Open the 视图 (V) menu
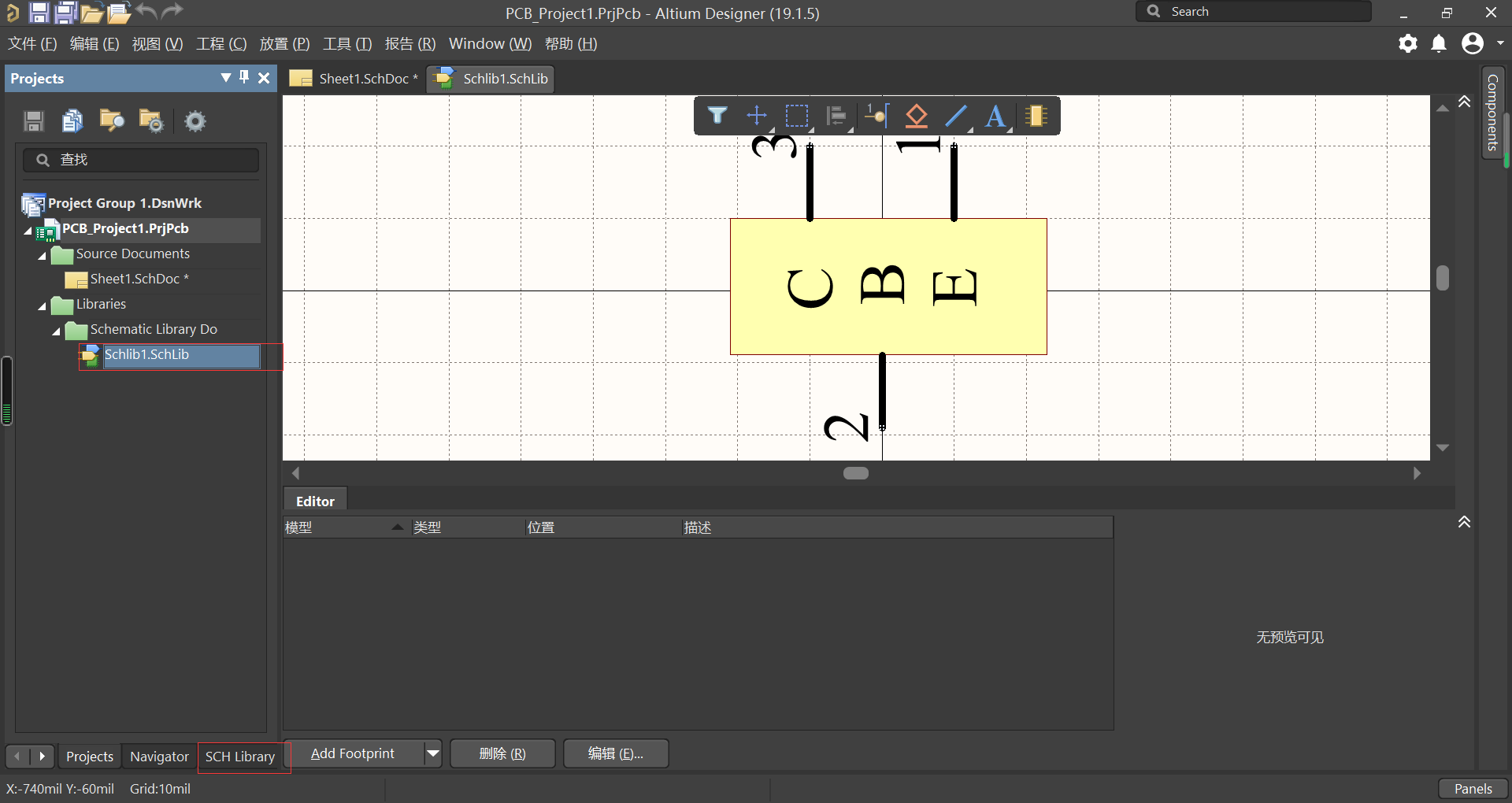Screen dimensions: 1512x803 [x=157, y=44]
